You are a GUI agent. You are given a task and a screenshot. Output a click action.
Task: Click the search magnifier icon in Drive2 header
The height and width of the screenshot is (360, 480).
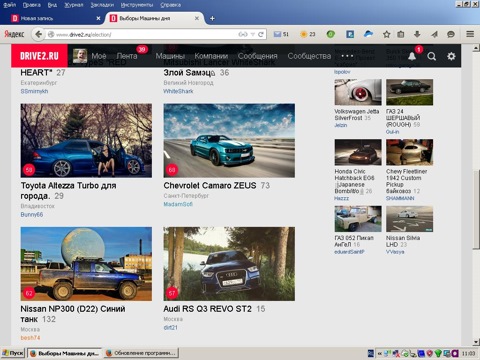(x=432, y=56)
